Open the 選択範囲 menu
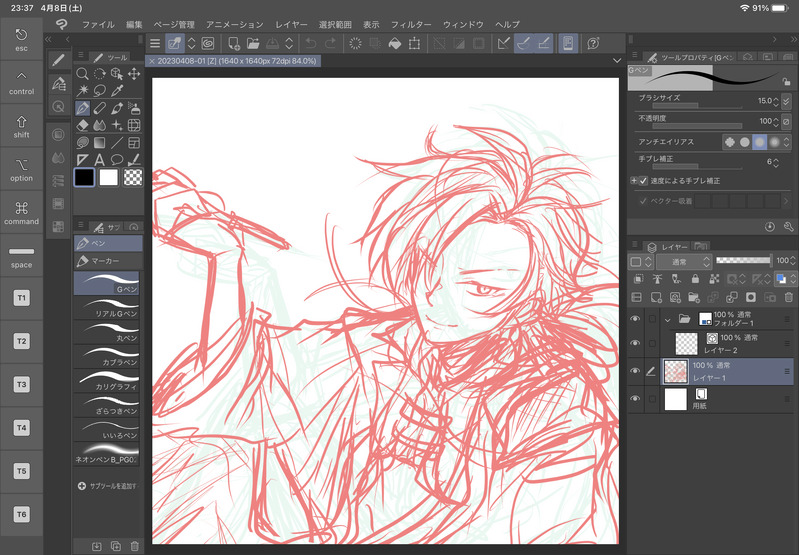The image size is (799, 555). (335, 24)
